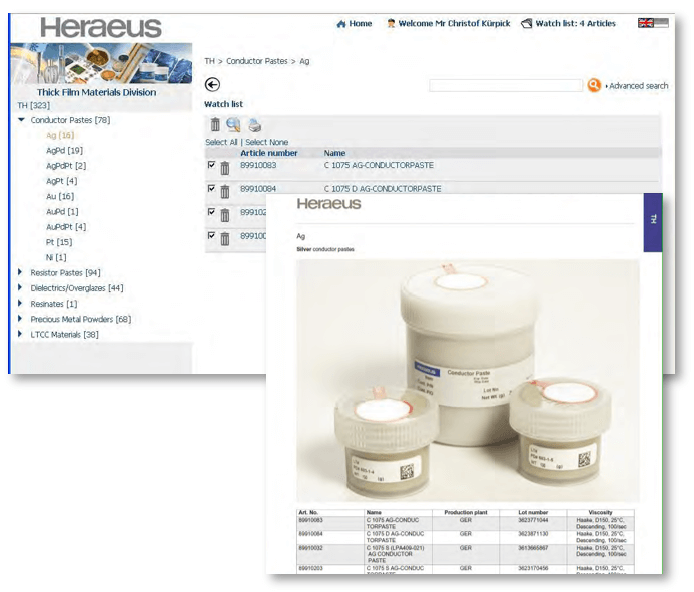This screenshot has height=592, width=694.
Task: Select AgPdPt [2] in the tree
Action: [66, 166]
